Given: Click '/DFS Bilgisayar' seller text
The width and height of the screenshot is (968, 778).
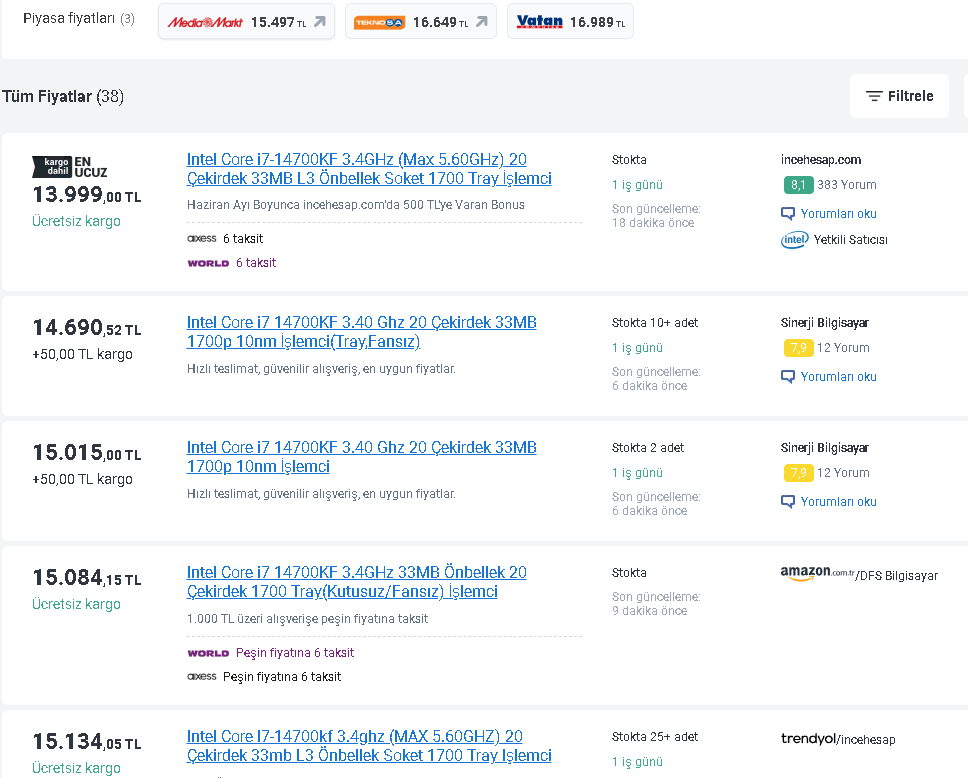Looking at the screenshot, I should pyautogui.click(x=896, y=575).
